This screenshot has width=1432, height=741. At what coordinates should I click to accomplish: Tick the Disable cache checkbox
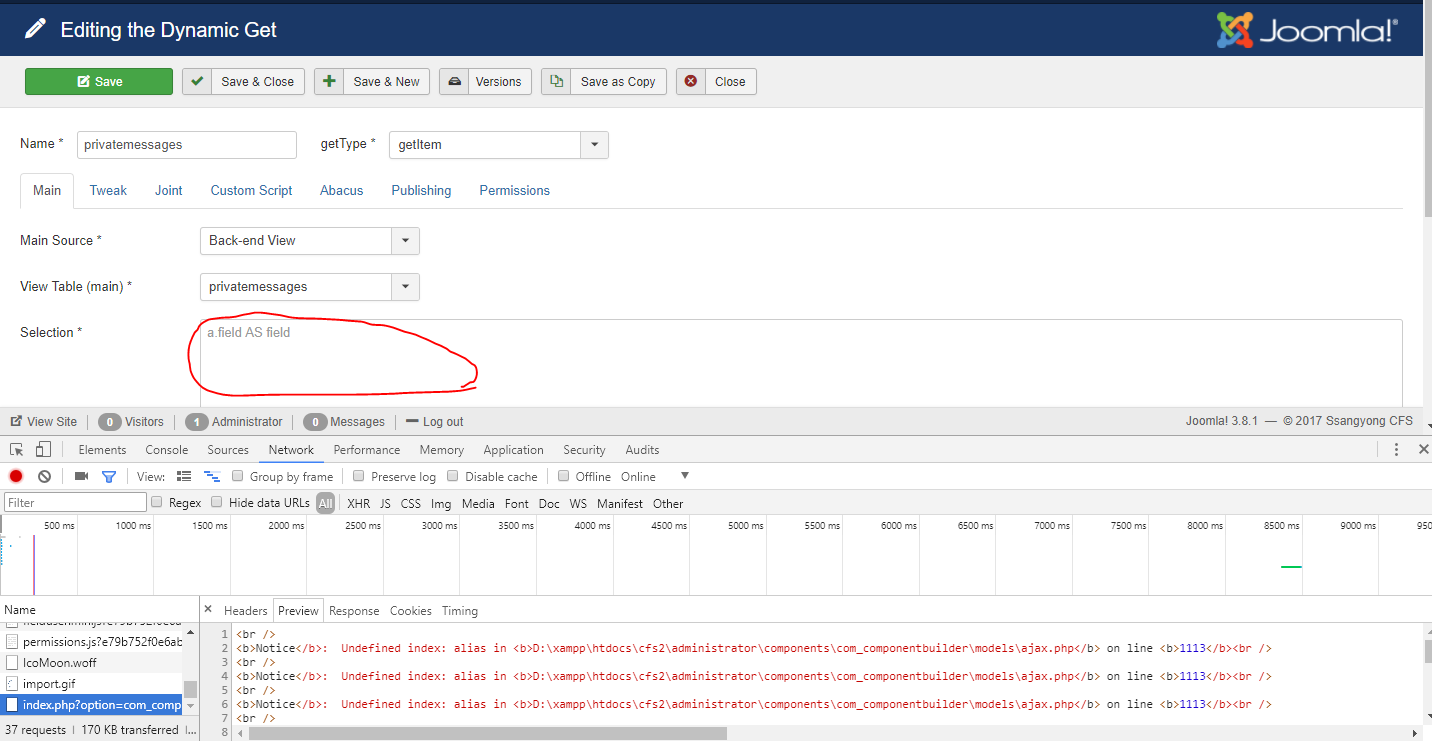coord(453,477)
